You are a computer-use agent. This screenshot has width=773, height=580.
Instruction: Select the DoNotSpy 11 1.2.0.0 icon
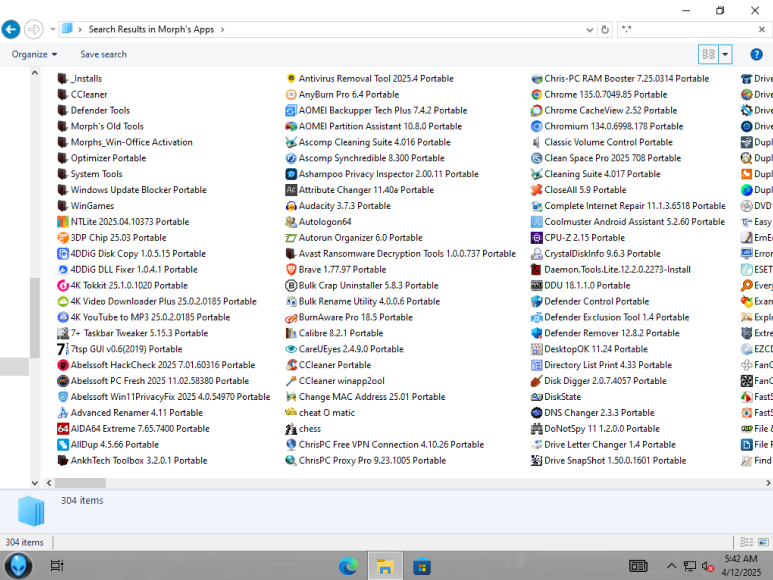click(x=536, y=429)
